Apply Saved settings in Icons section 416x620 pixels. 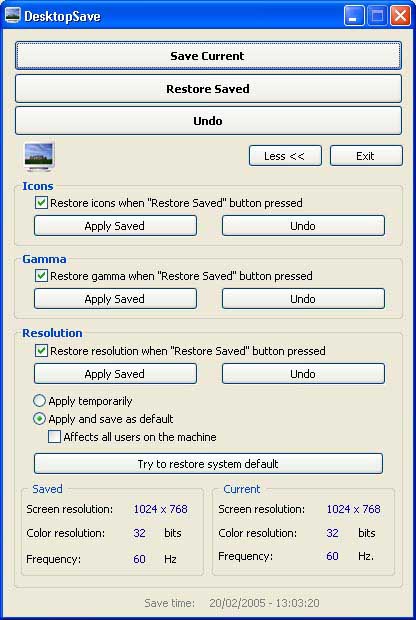115,226
